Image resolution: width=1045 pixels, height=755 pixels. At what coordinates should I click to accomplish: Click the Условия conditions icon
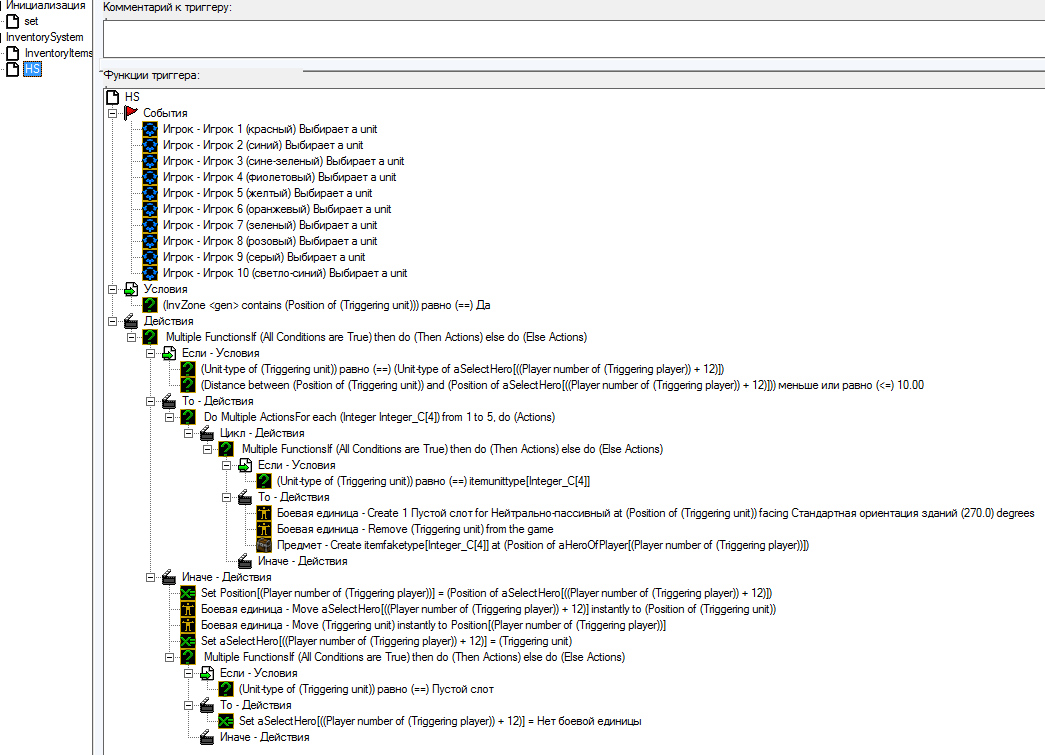click(x=131, y=289)
